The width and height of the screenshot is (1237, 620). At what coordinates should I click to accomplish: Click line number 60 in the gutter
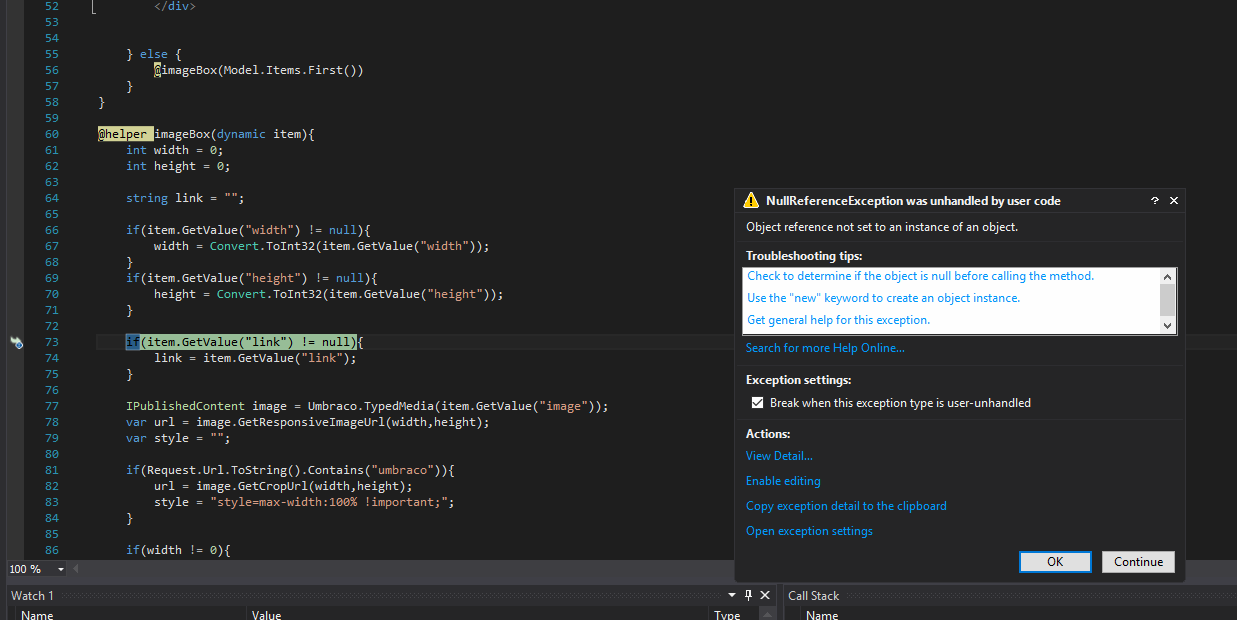tap(52, 134)
